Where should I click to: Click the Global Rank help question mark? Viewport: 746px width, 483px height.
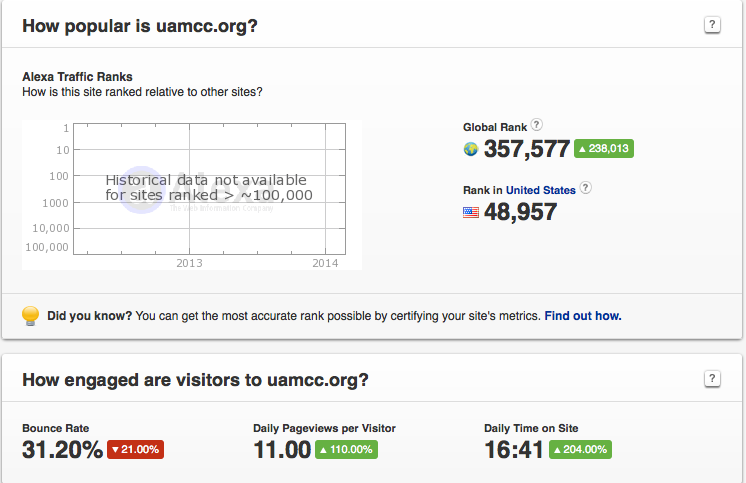pyautogui.click(x=536, y=125)
